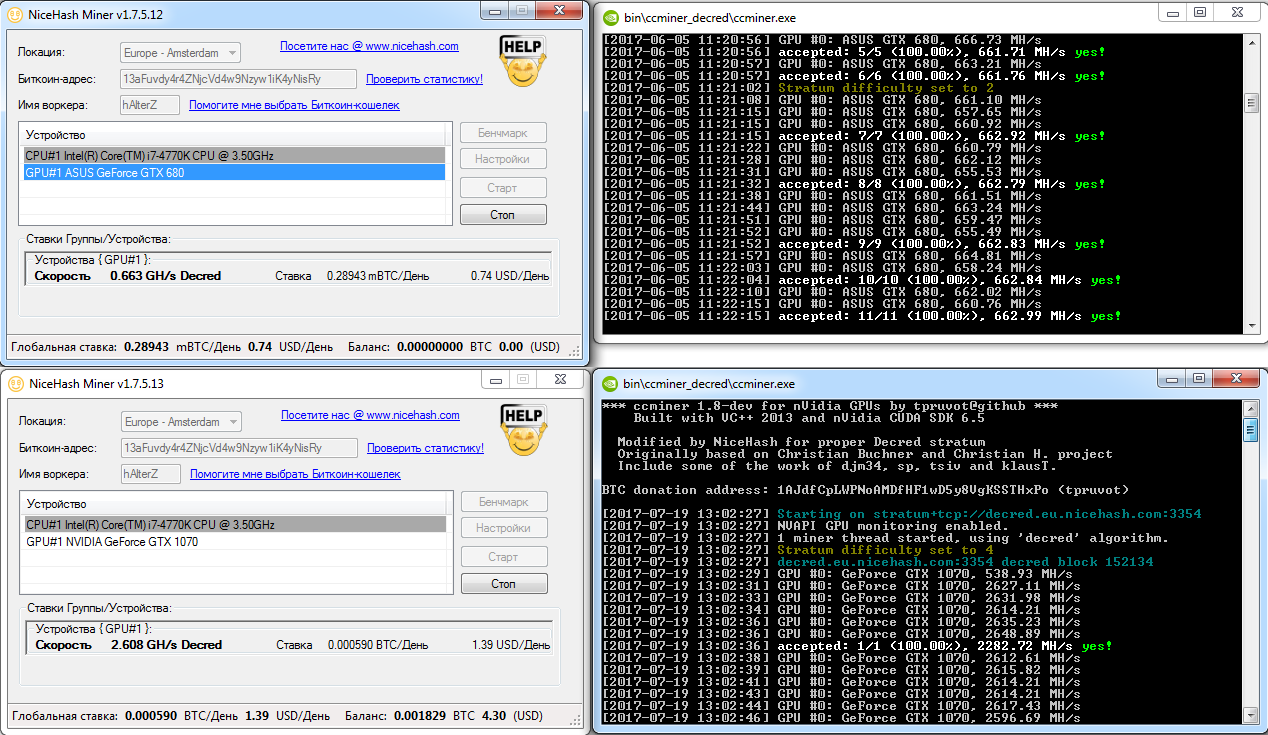Image resolution: width=1268 pixels, height=735 pixels.
Task: Open Europe - Amsterdam dropdown in bottom window
Action: (x=182, y=422)
